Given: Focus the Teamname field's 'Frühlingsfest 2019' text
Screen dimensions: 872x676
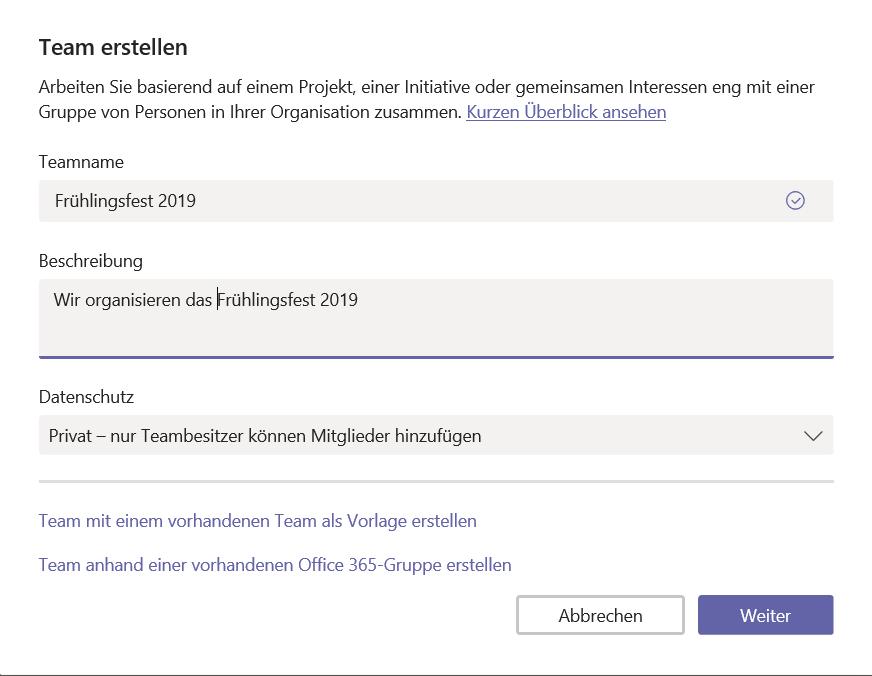Looking at the screenshot, I should [126, 201].
